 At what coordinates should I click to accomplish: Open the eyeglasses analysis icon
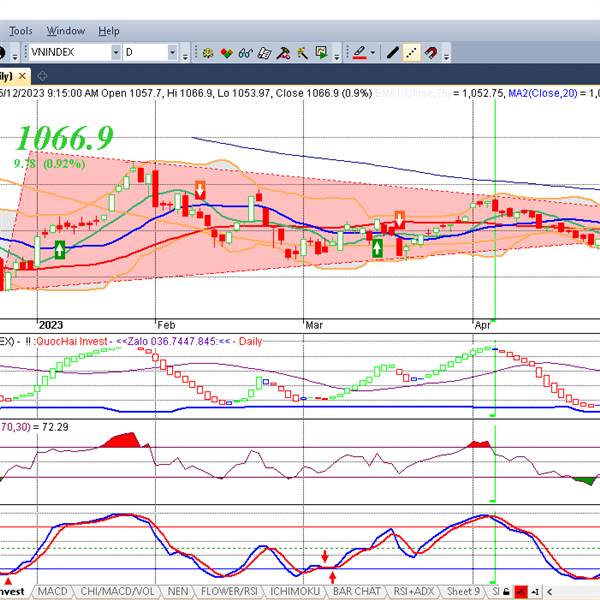tap(245, 53)
